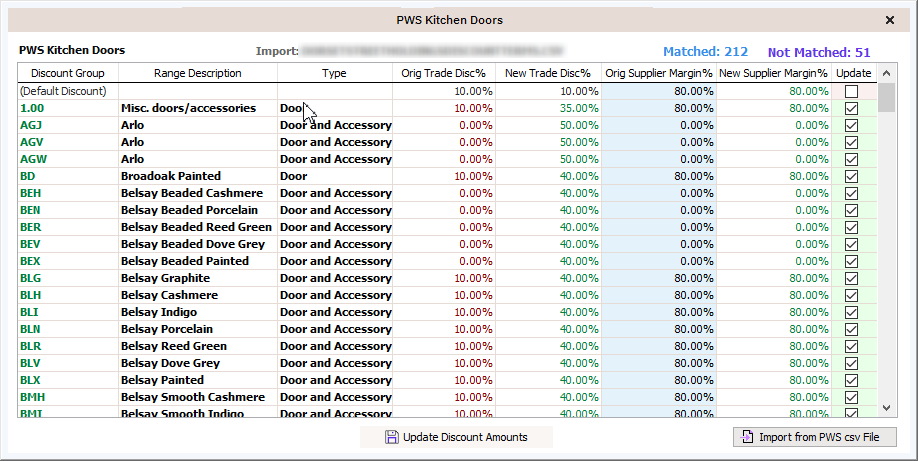
Task: Click the 35.00% New Trade Disc cell
Action: coord(548,108)
